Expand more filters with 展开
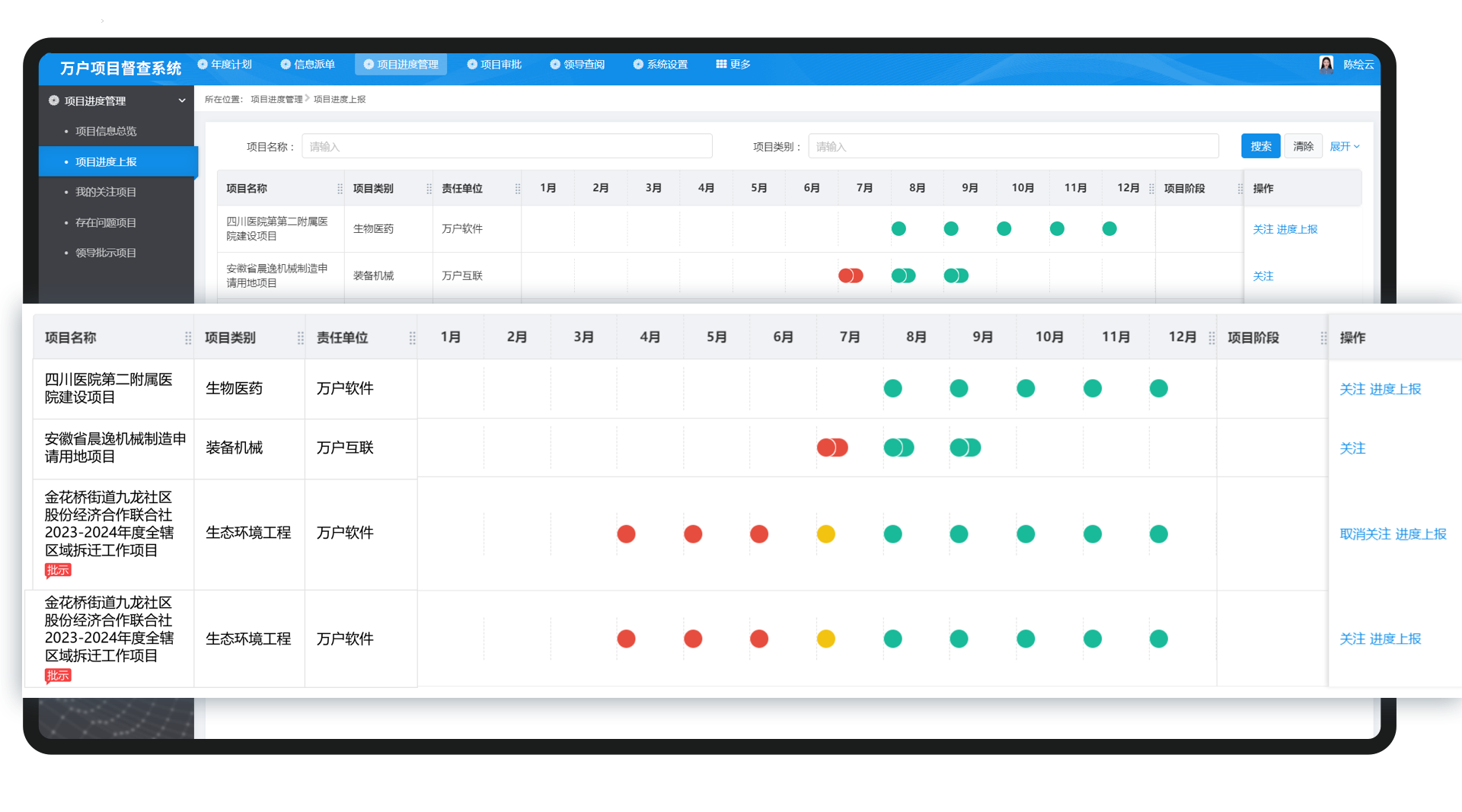This screenshot has height=812, width=1462. point(1345,146)
